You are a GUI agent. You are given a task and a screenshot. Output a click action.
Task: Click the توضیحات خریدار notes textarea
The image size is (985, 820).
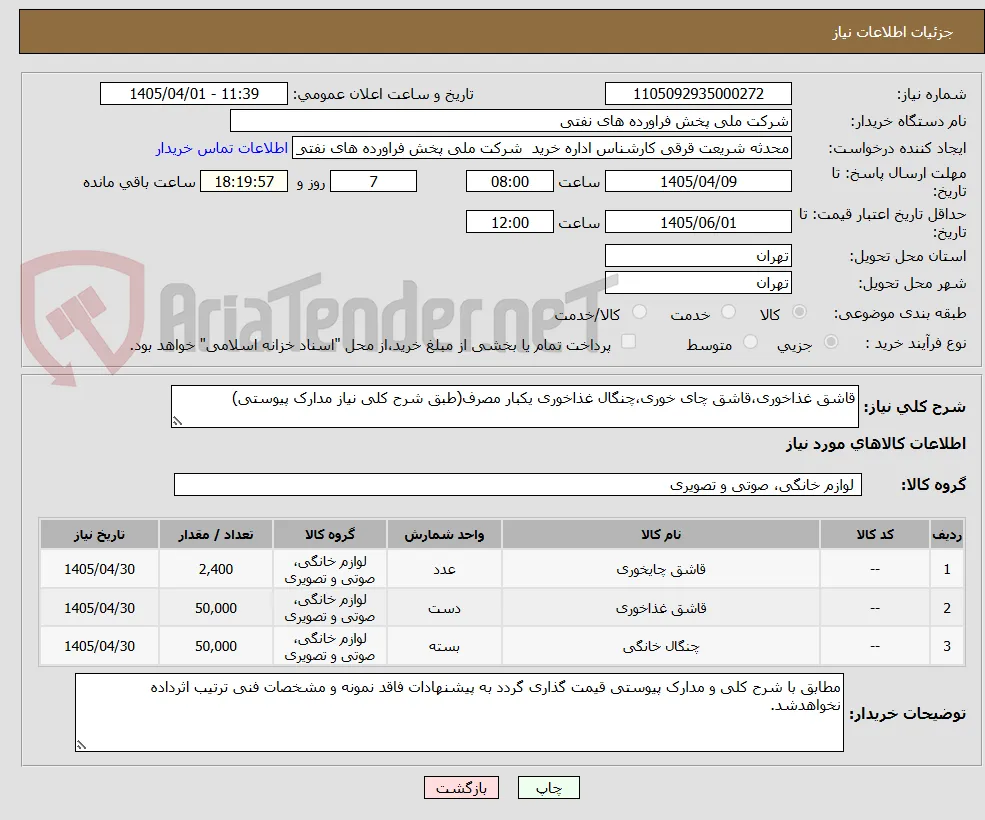459,713
